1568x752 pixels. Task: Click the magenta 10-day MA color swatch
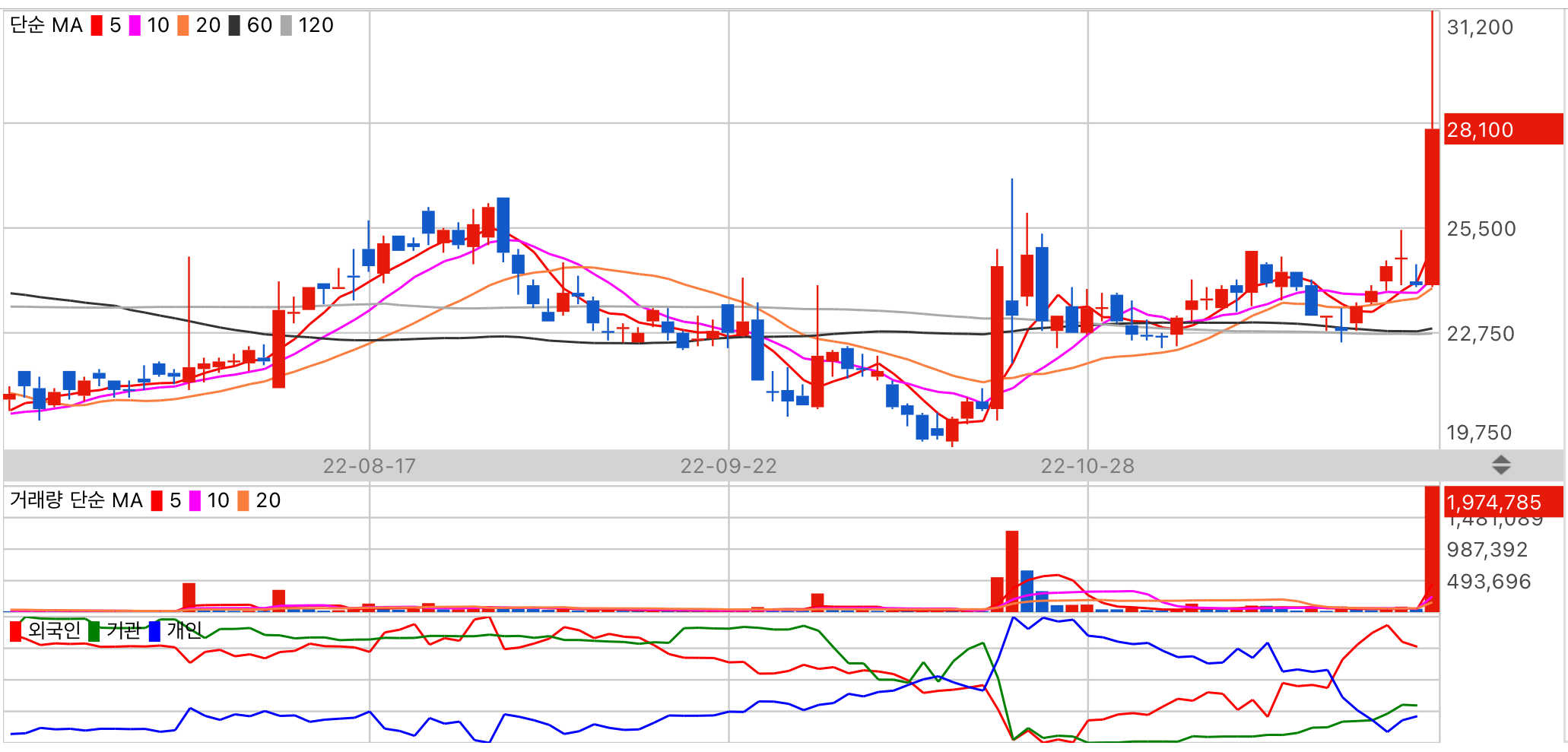tap(135, 26)
